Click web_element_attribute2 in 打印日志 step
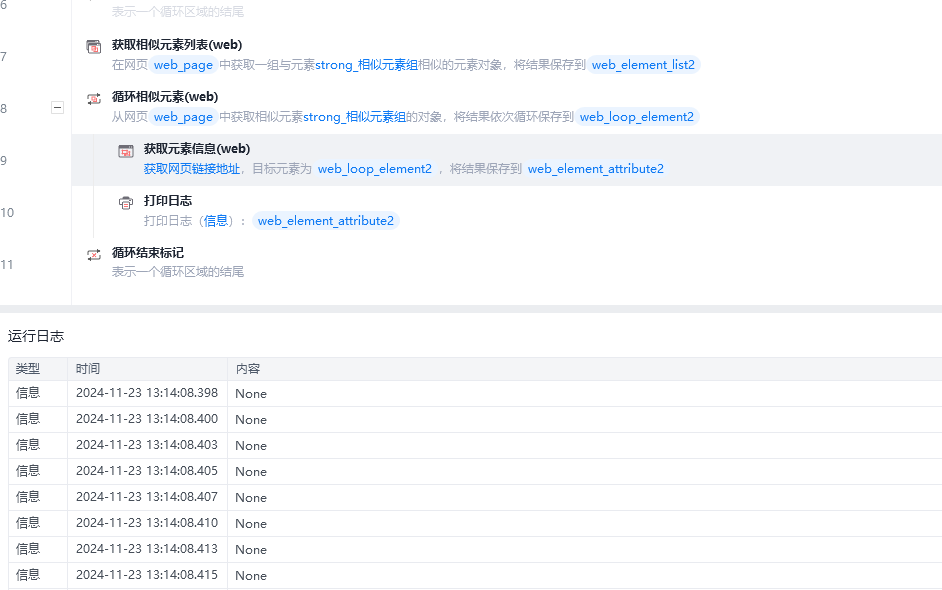The width and height of the screenshot is (942, 590). [325, 221]
